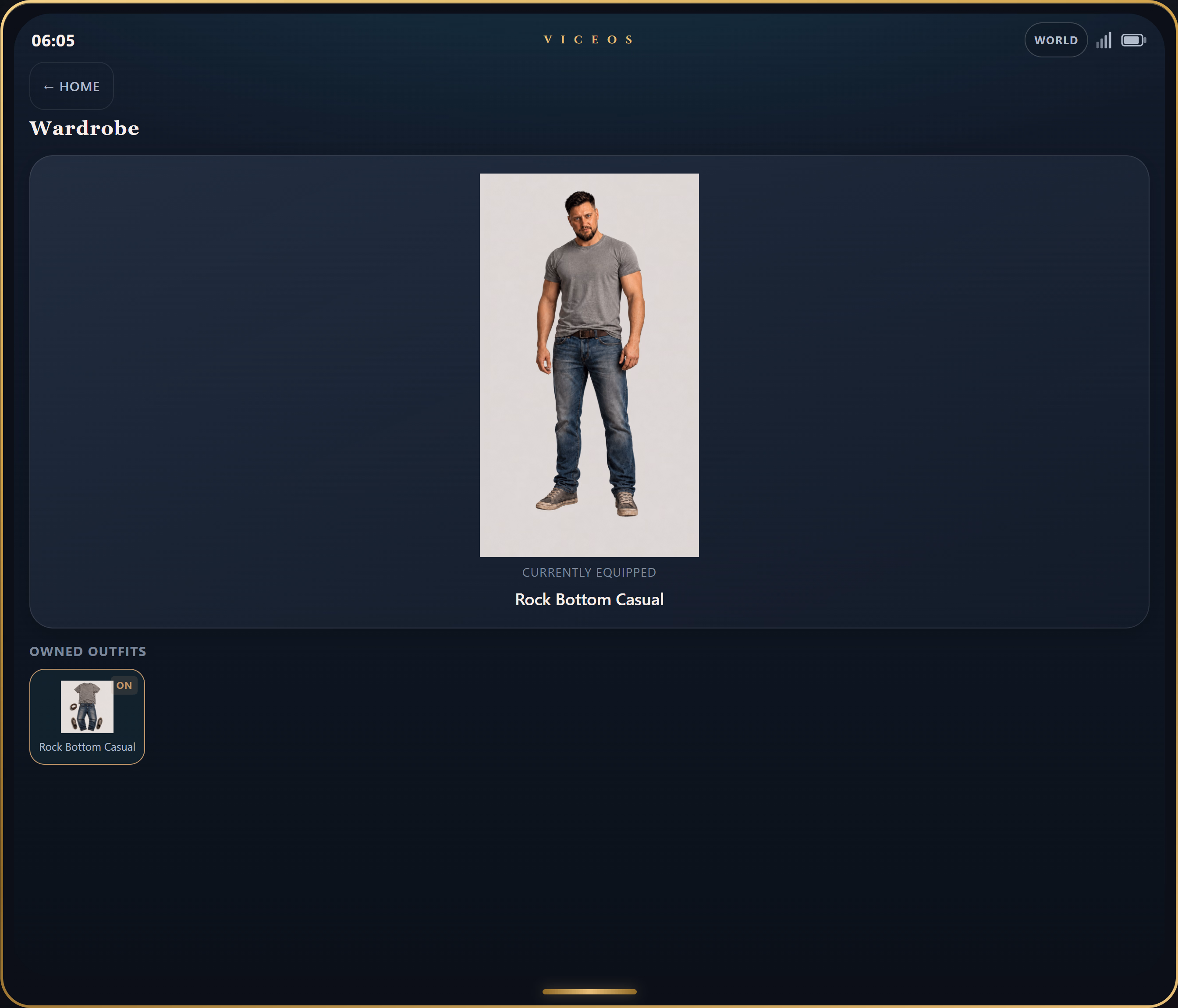Click the Rock Bottom Casual card label

pyautogui.click(x=87, y=747)
